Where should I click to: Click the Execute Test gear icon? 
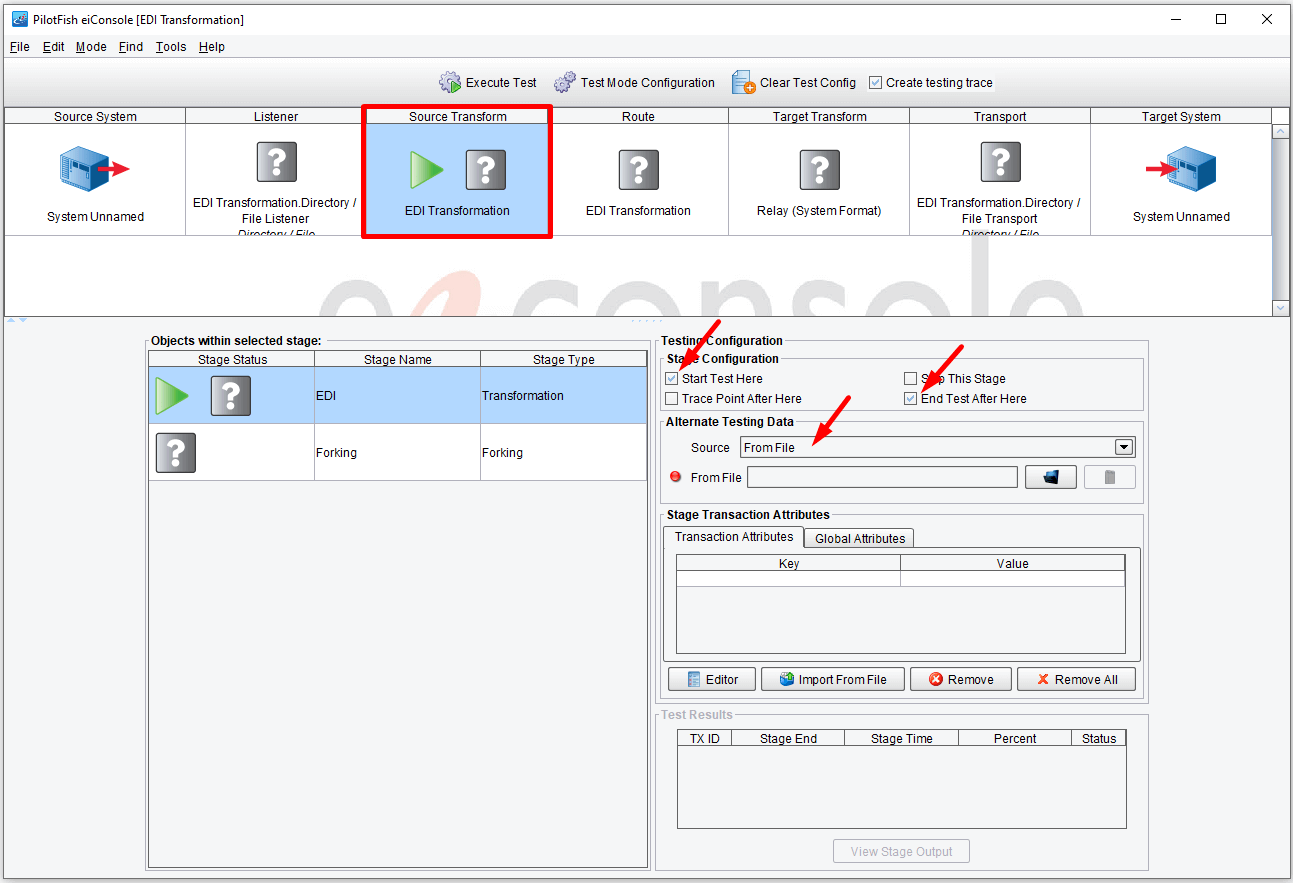450,82
